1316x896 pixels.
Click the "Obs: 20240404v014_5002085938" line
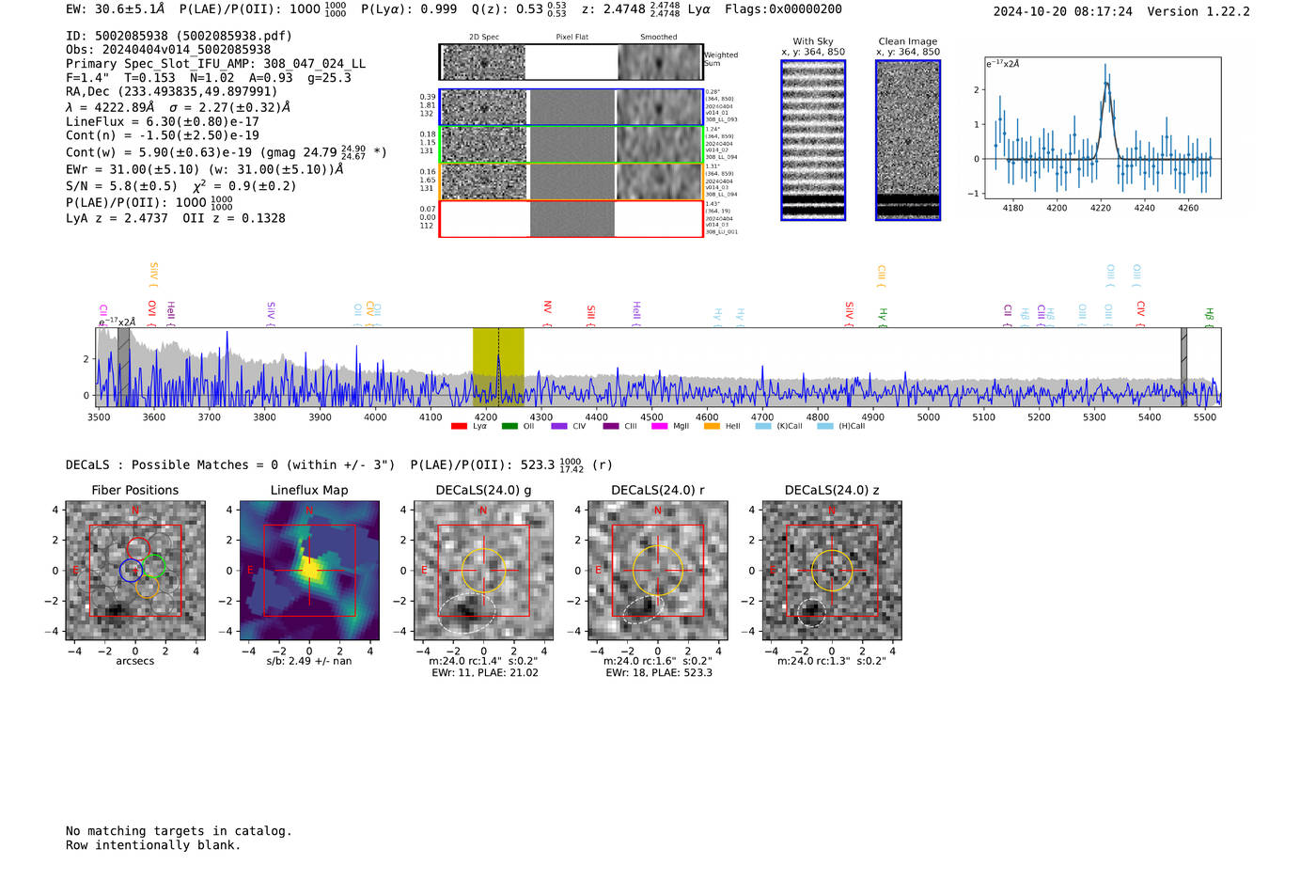[168, 50]
